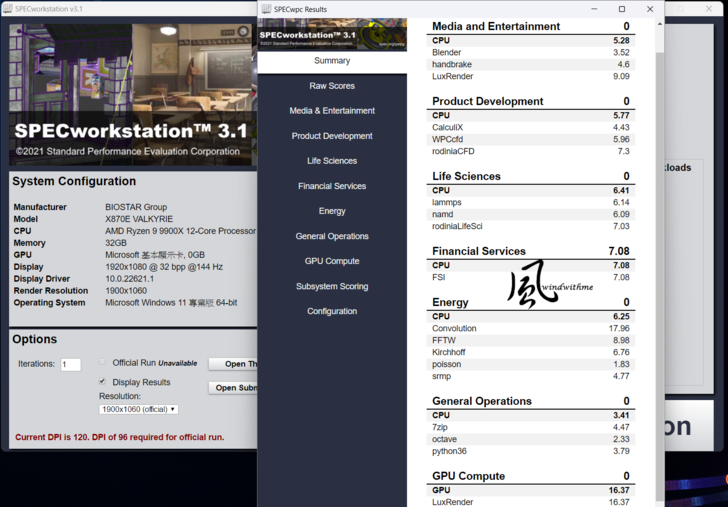Maximize the SPECwpc Results window
This screenshot has height=507, width=728.
[x=622, y=9]
